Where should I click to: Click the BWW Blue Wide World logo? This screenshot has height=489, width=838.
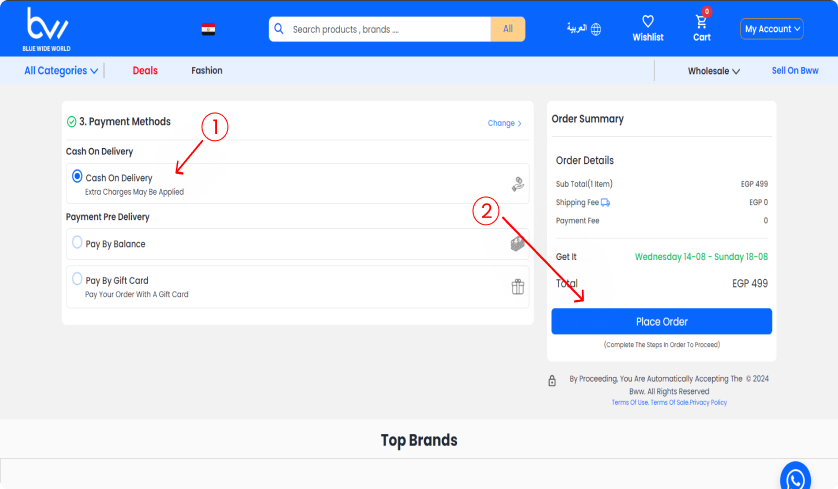pos(46,29)
